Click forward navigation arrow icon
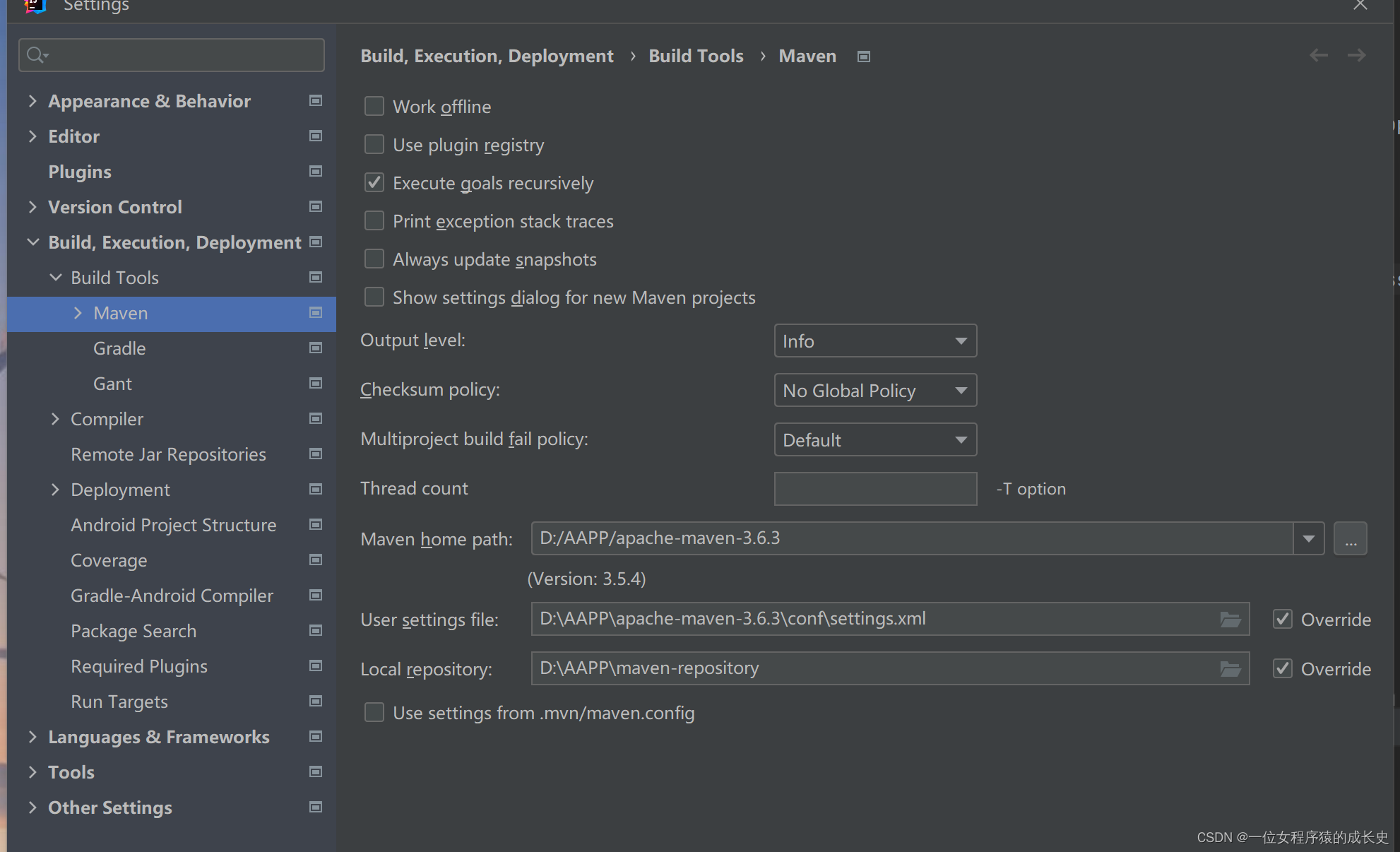Image resolution: width=1400 pixels, height=852 pixels. pos(1356,55)
